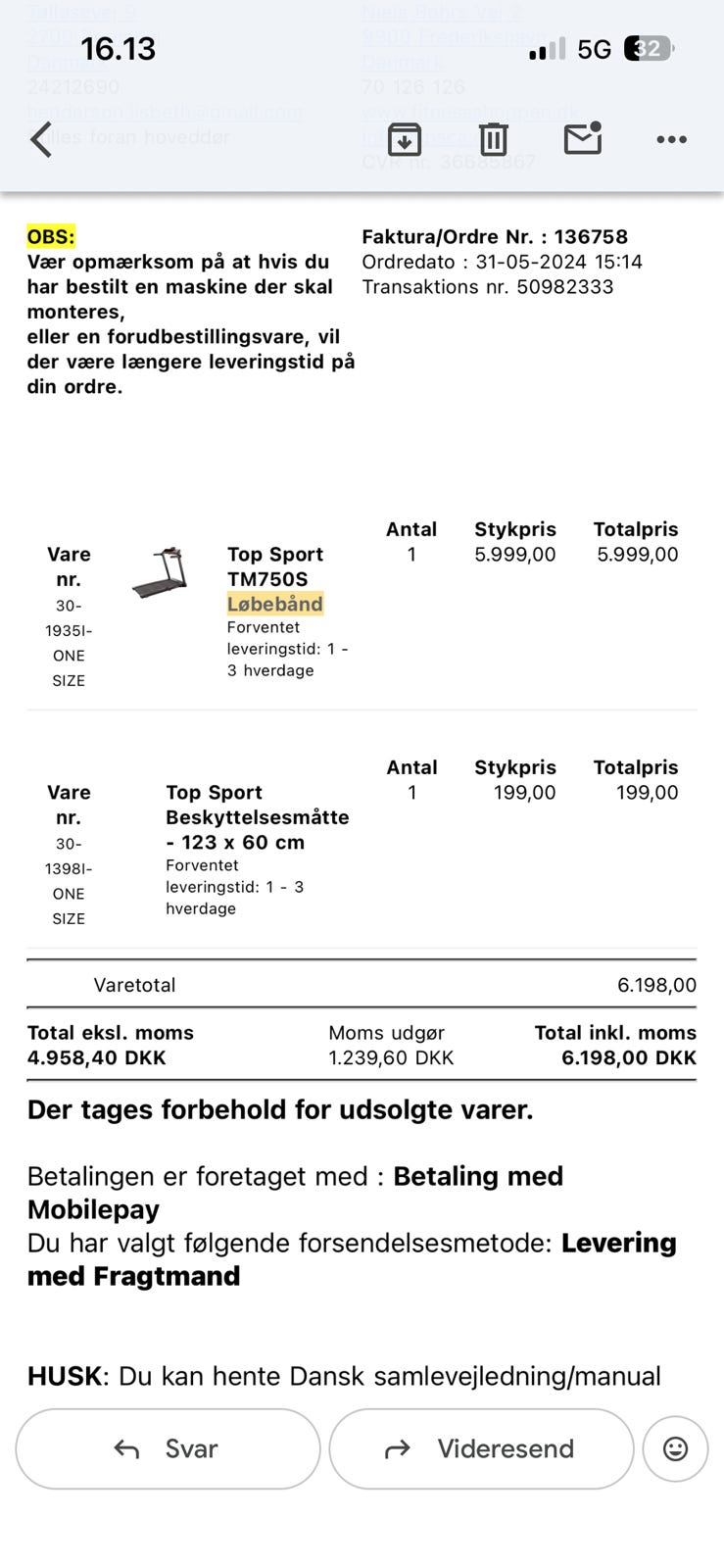Viewport: 724px width, 1568px height.
Task: Forward the email with Videresend
Action: [x=481, y=1448]
